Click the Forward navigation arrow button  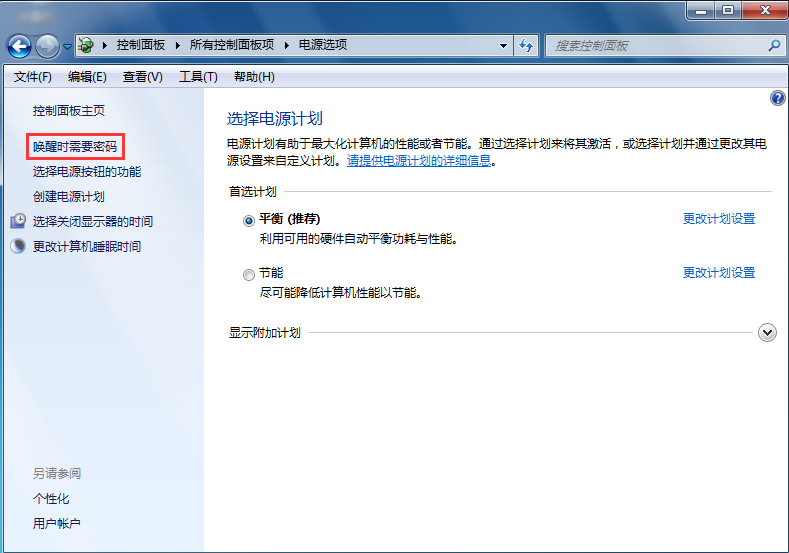point(47,46)
